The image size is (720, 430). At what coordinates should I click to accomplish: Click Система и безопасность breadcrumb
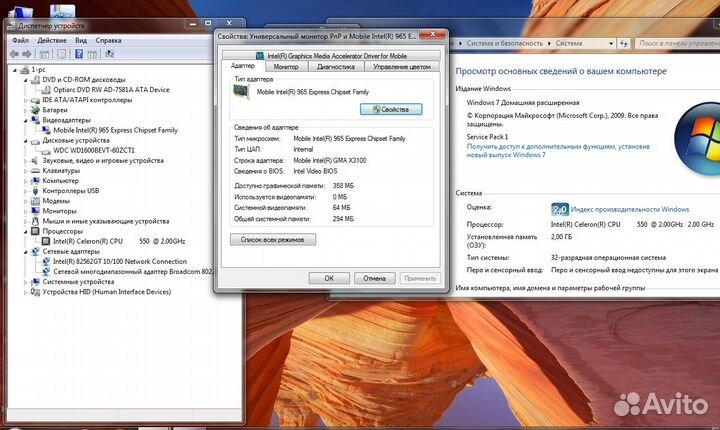click(505, 44)
